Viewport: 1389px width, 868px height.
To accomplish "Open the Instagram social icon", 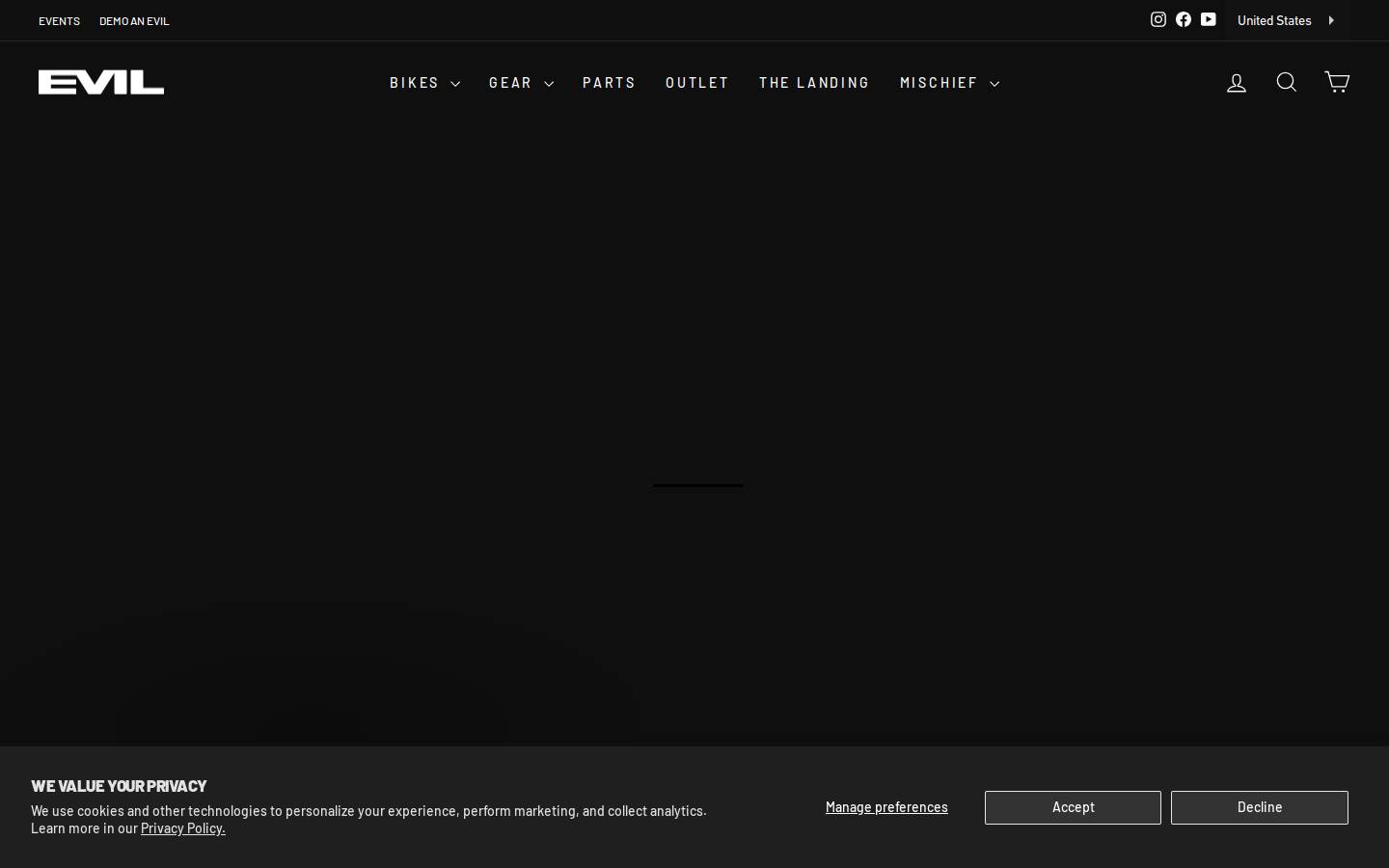I will (1158, 19).
